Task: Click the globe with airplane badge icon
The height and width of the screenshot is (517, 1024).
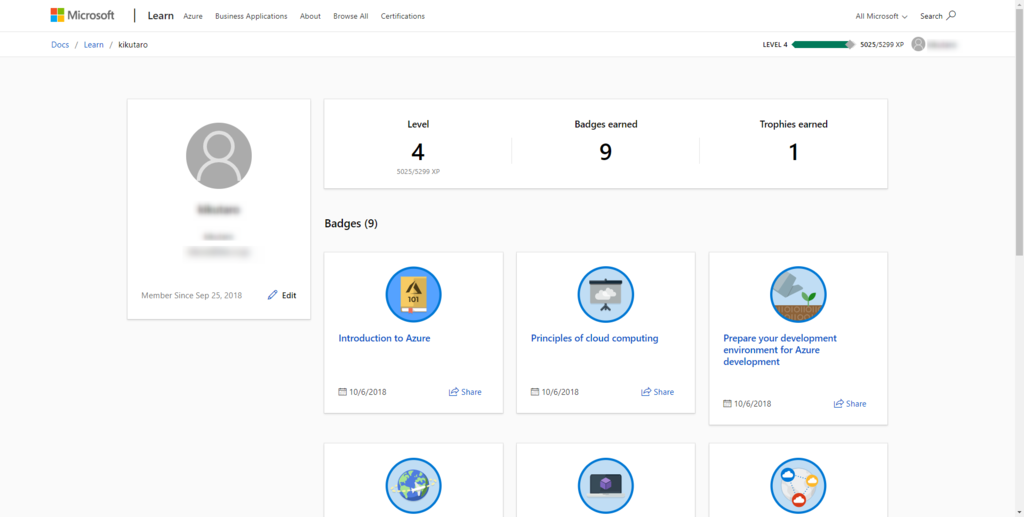Action: point(413,486)
